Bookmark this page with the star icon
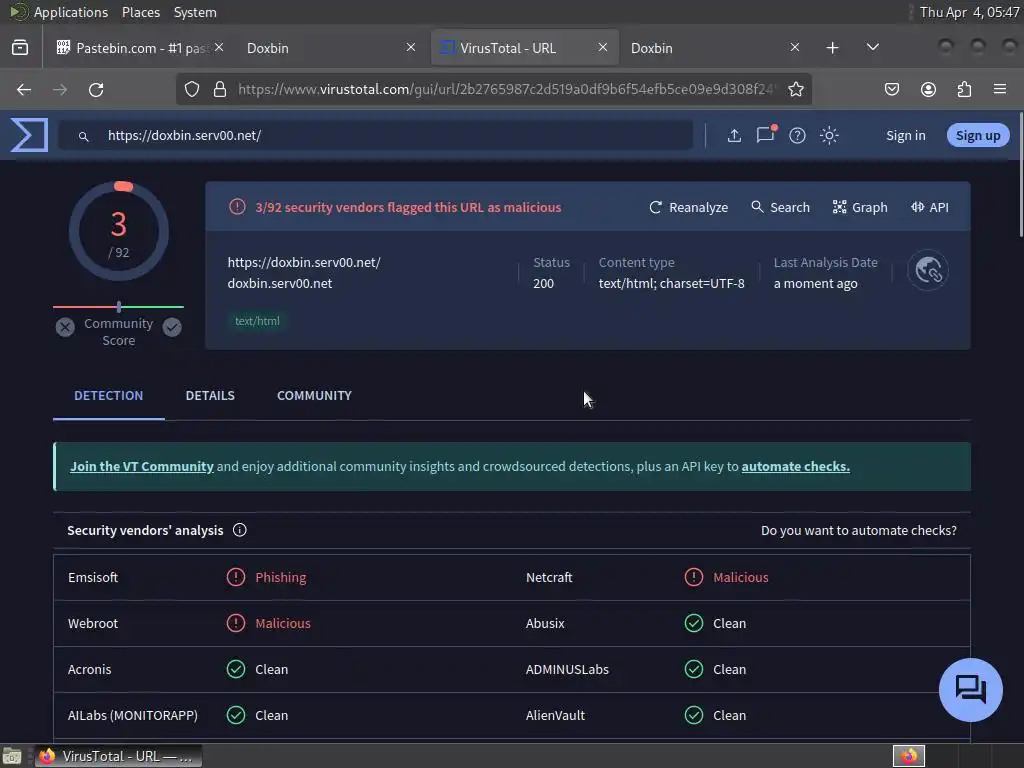Viewport: 1024px width, 768px height. click(795, 89)
